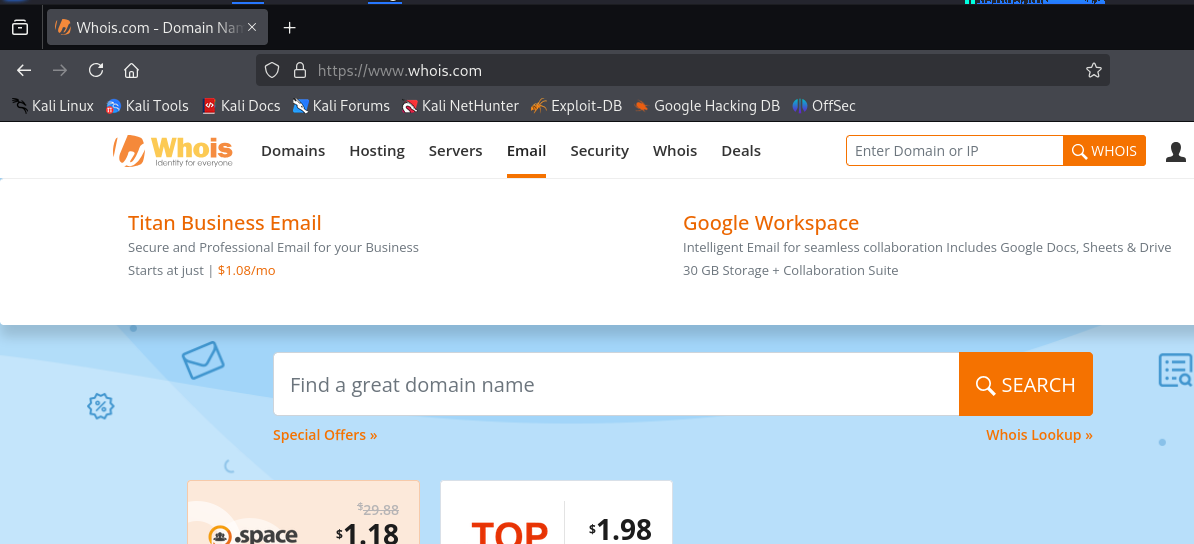
Task: Open the Email menu
Action: pos(526,151)
